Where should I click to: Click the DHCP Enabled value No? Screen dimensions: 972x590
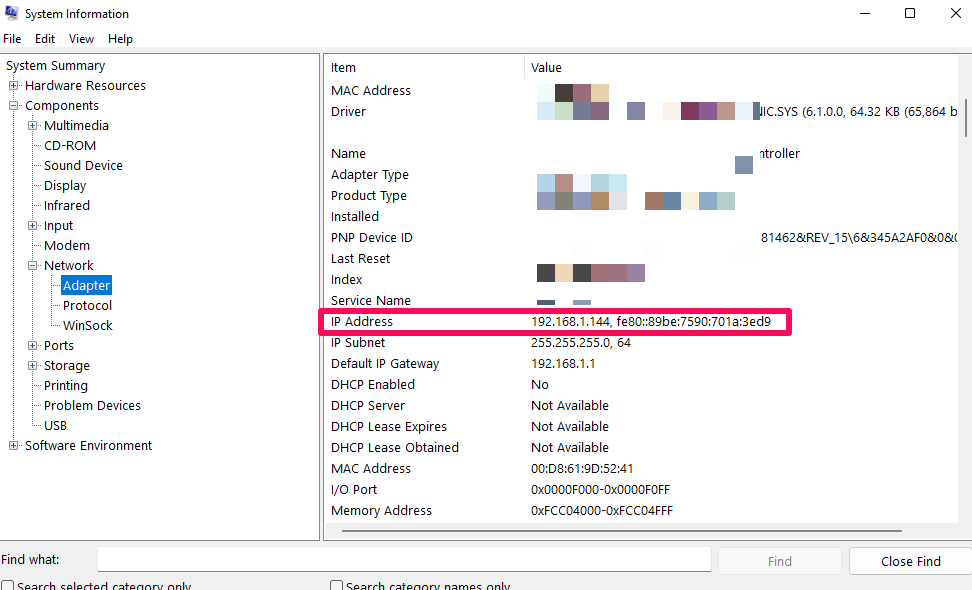[539, 385]
